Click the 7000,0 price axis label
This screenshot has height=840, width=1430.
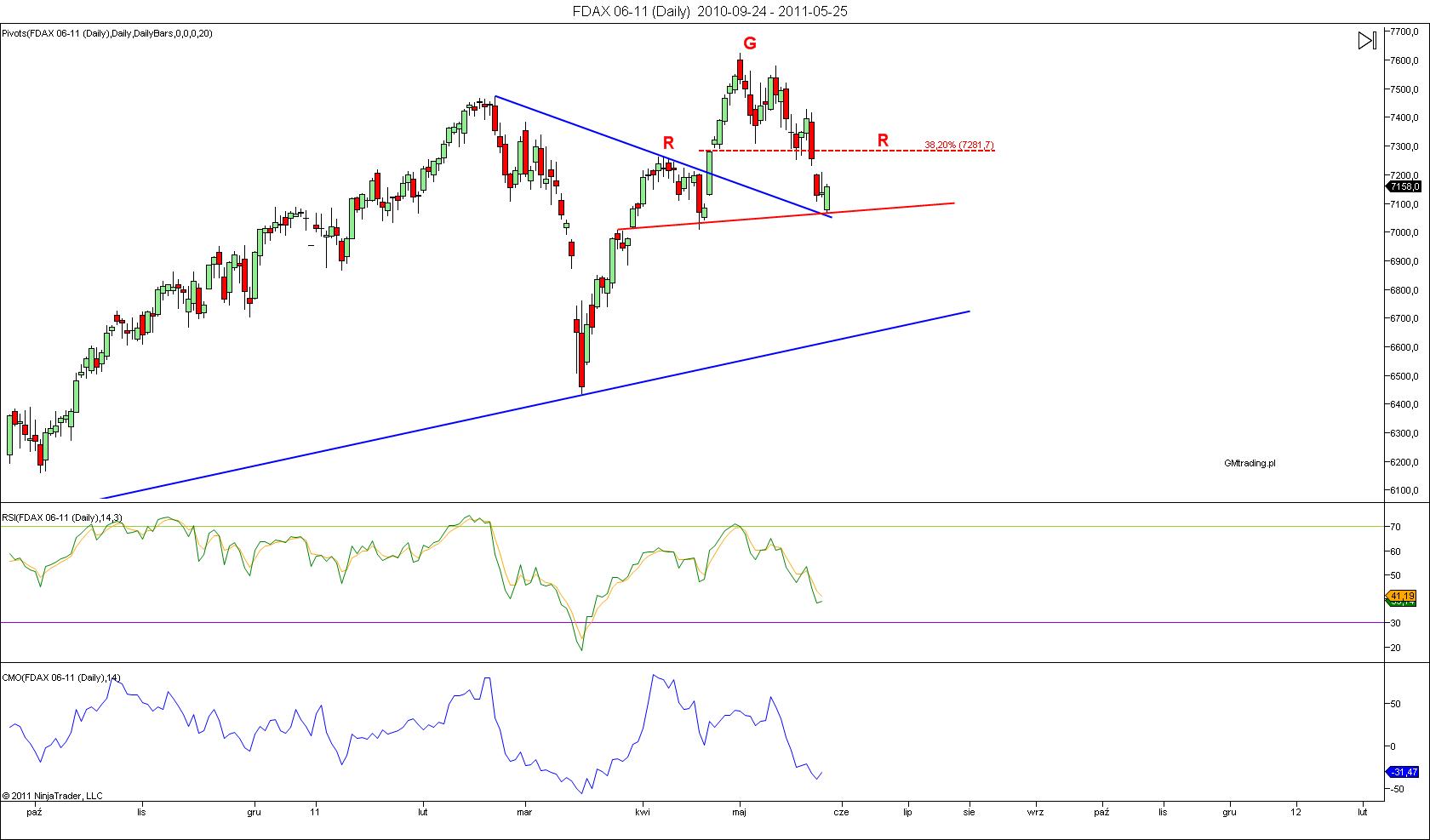[x=1404, y=232]
